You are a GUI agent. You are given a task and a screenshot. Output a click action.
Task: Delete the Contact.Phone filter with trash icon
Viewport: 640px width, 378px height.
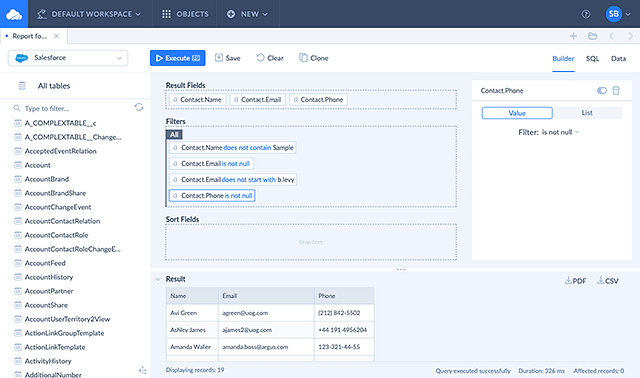[x=616, y=91]
